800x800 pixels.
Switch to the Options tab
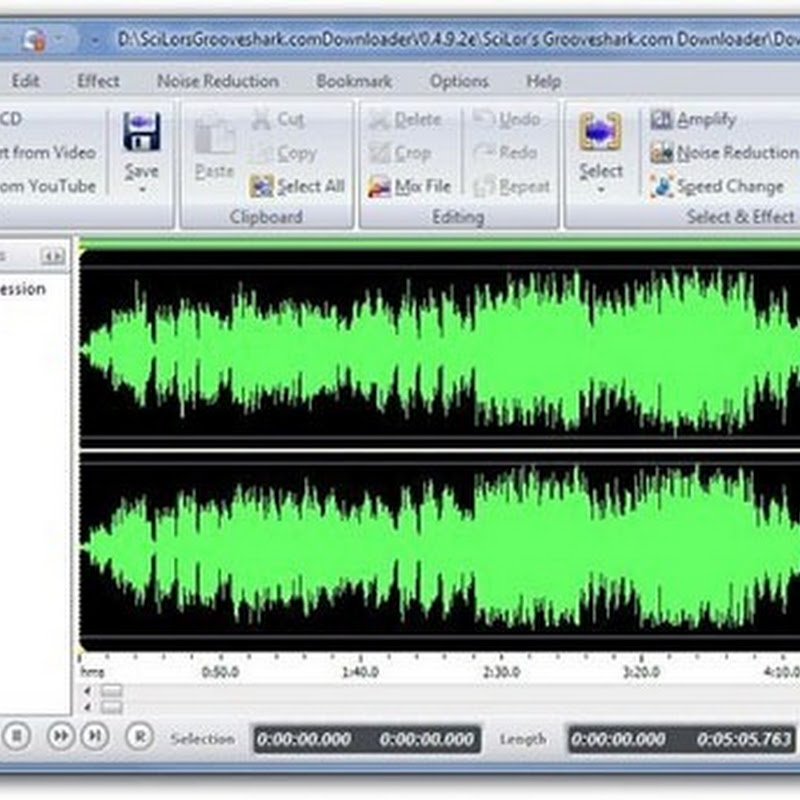pyautogui.click(x=459, y=81)
